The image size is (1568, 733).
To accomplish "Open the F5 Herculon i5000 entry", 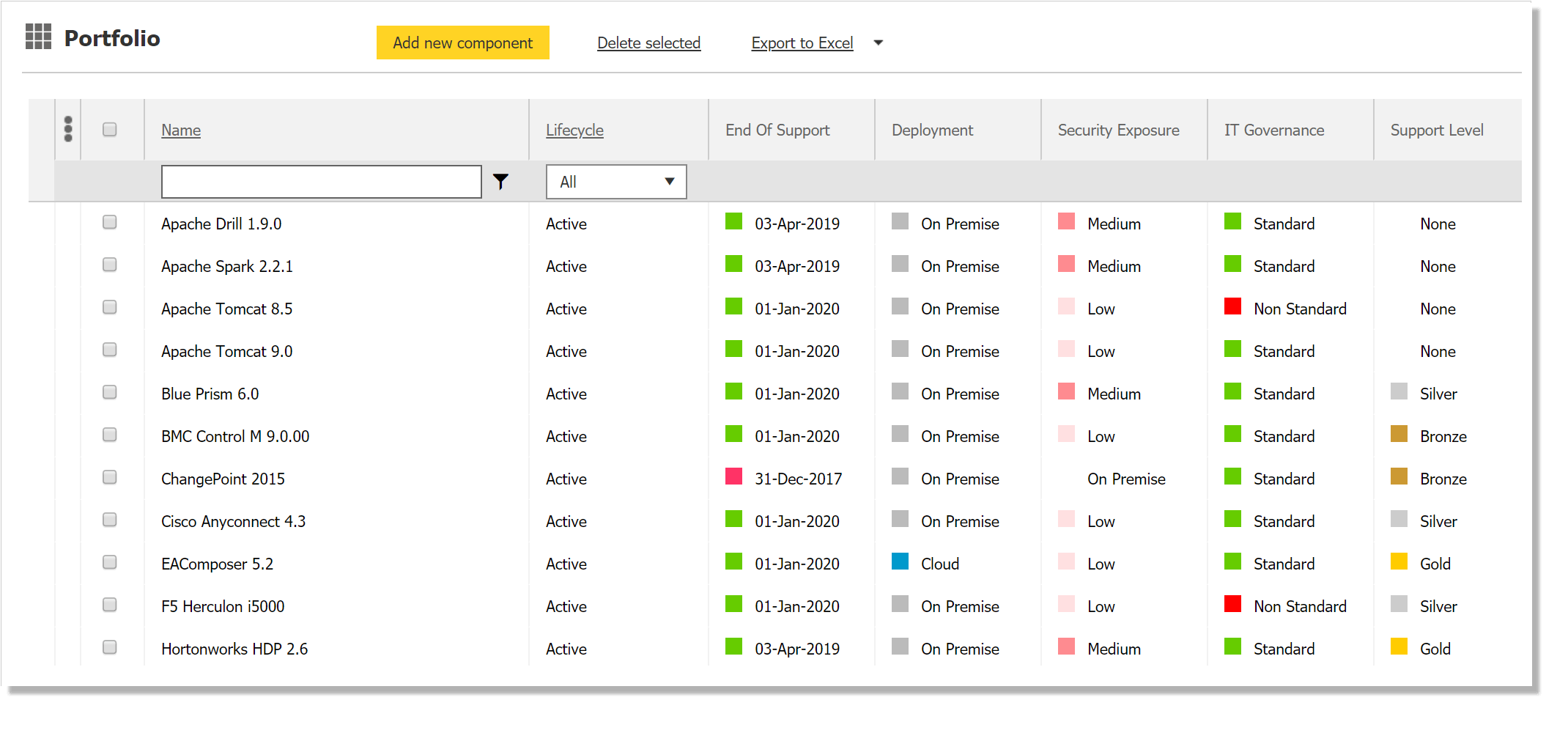I will 223,607.
